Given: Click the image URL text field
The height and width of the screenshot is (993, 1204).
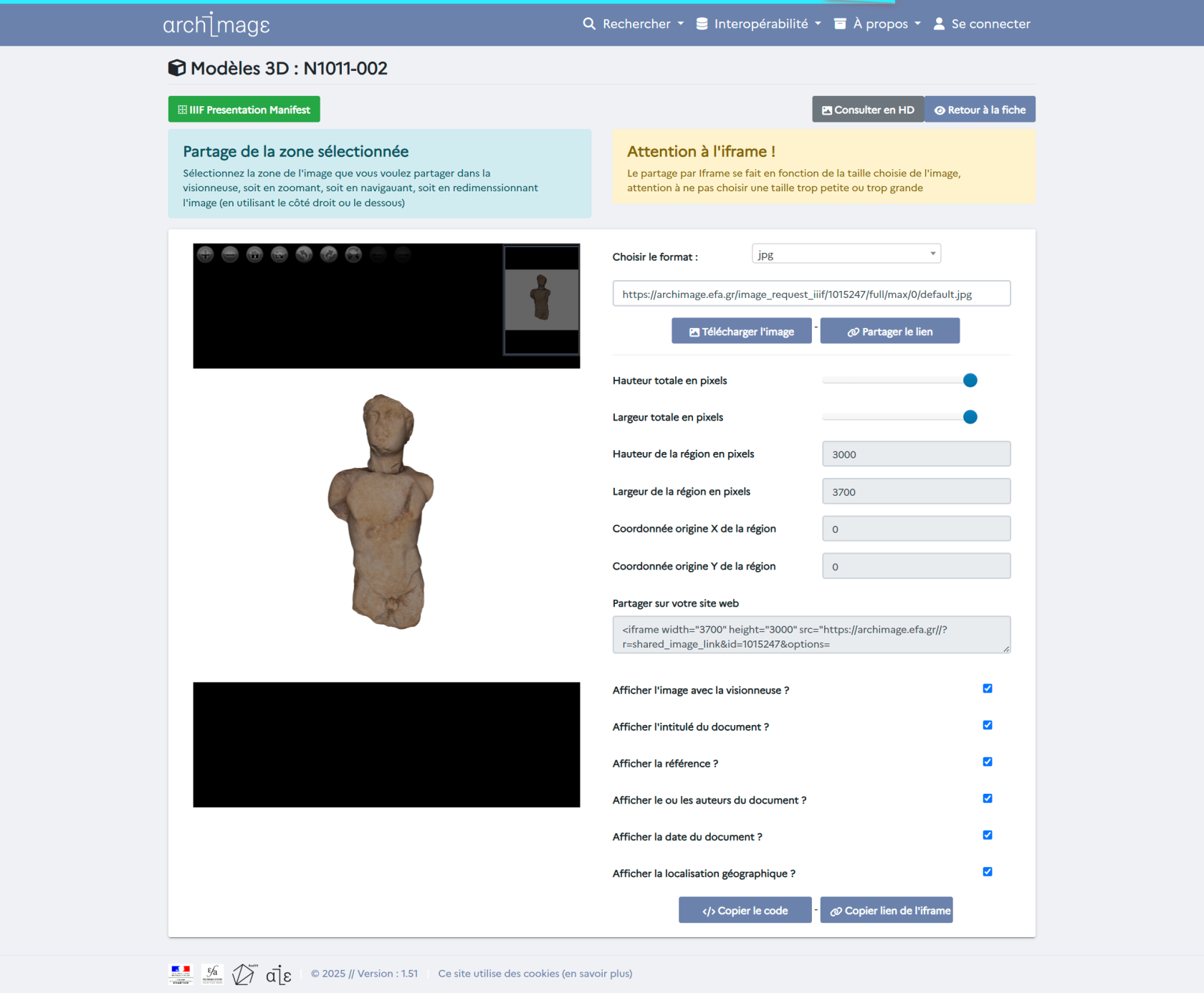Looking at the screenshot, I should 811,294.
